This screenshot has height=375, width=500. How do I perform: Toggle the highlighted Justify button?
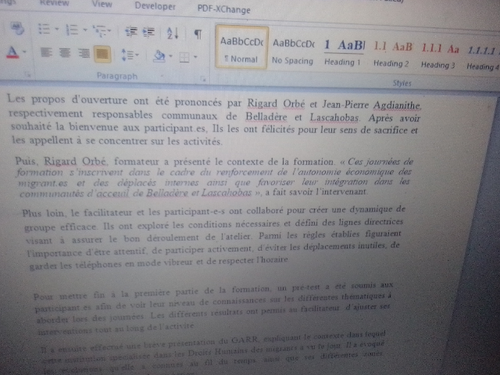coord(102,54)
